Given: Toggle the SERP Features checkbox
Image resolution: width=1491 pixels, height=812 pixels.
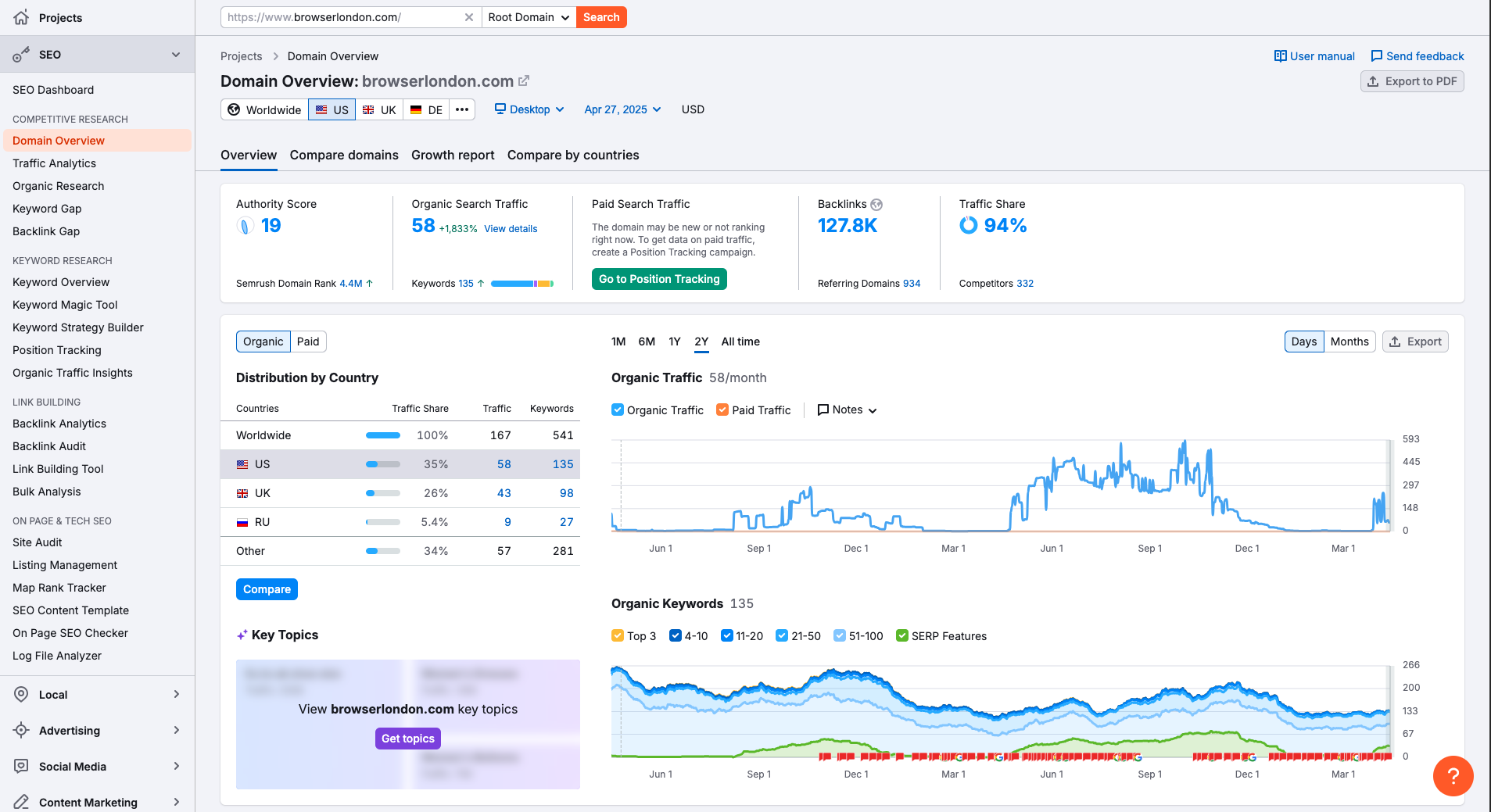Looking at the screenshot, I should pyautogui.click(x=902, y=635).
